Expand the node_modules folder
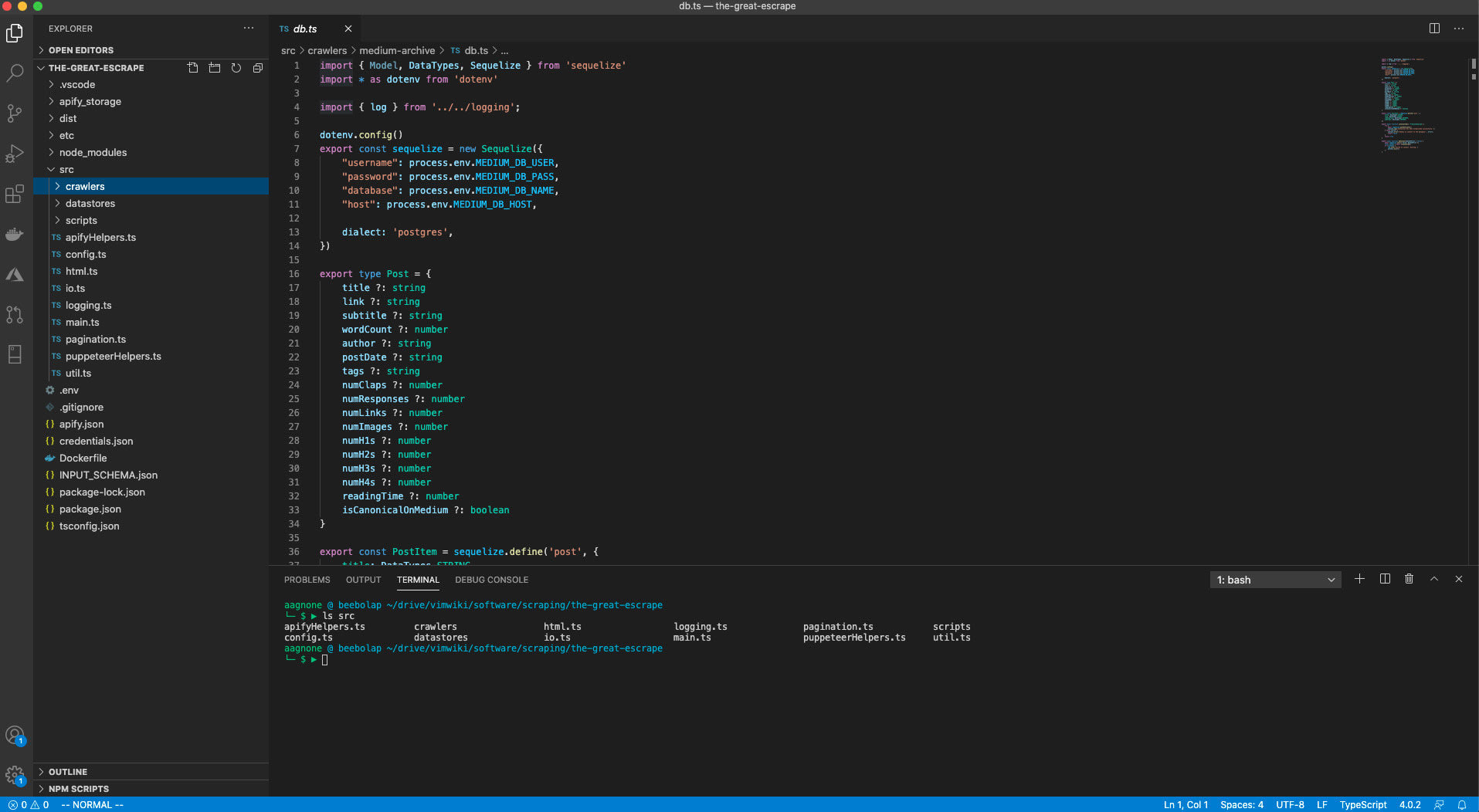This screenshot has width=1479, height=812. pyautogui.click(x=151, y=153)
